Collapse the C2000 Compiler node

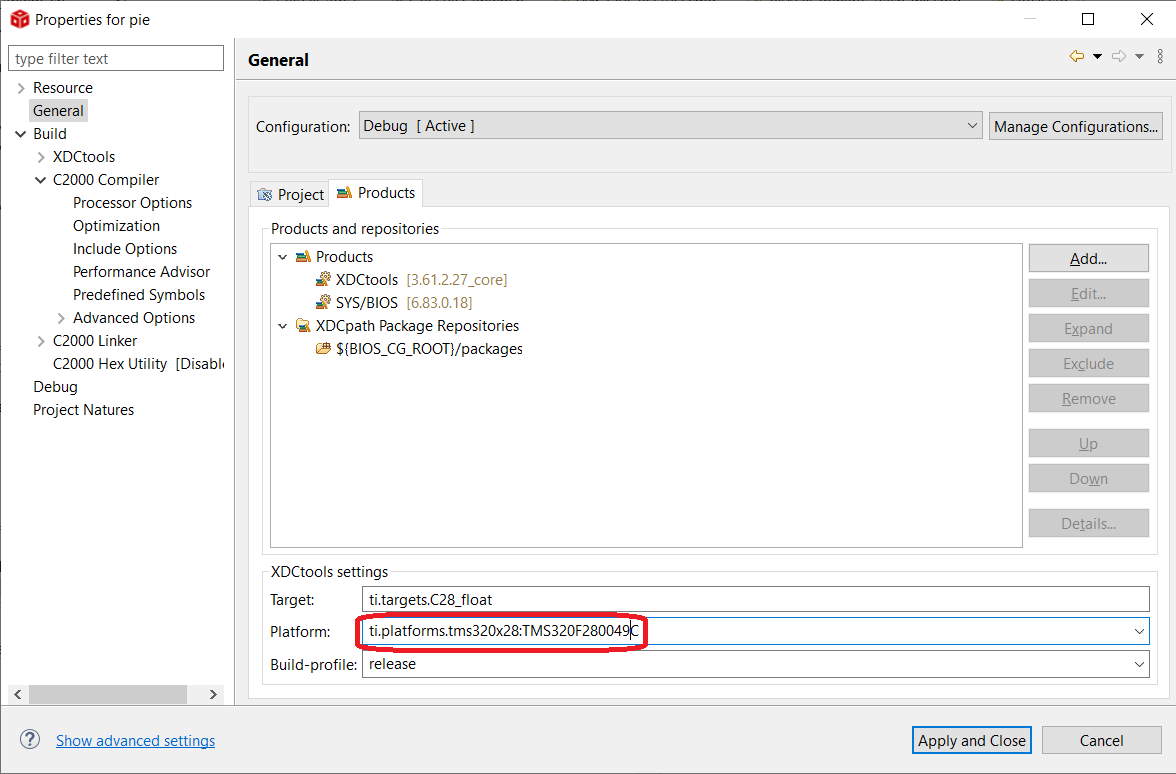point(41,180)
